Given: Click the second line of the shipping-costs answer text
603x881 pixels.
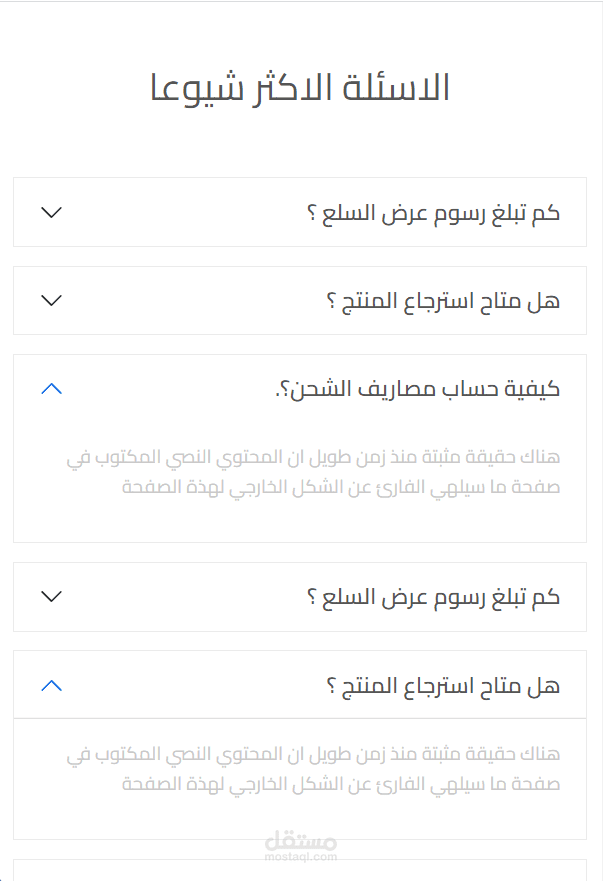Looking at the screenshot, I should 340,488.
